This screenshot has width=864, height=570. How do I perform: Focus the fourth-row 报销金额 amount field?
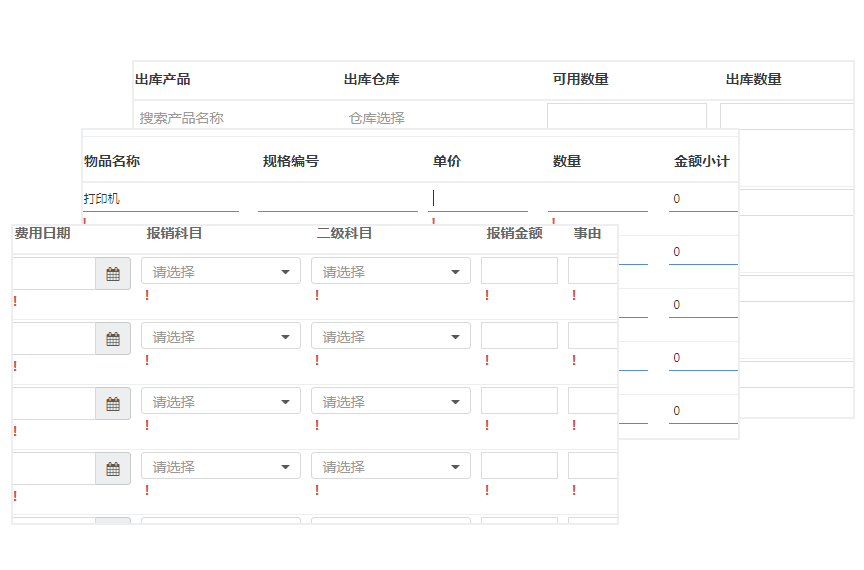[x=519, y=466]
